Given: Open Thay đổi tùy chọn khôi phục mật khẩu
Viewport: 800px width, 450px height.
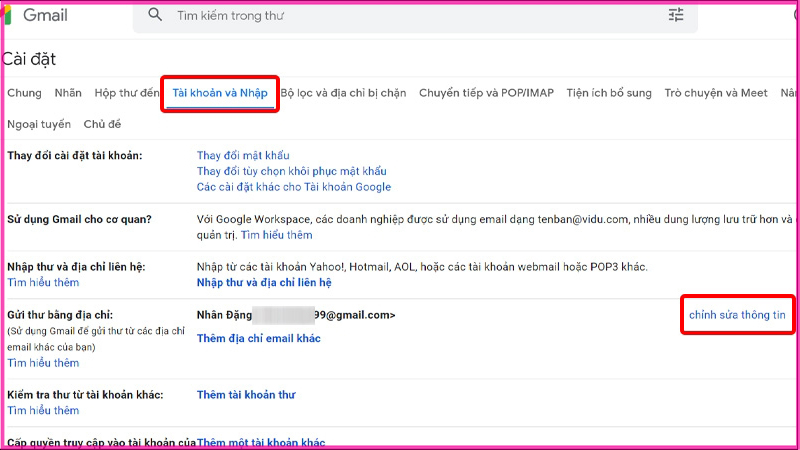Looking at the screenshot, I should pos(291,171).
